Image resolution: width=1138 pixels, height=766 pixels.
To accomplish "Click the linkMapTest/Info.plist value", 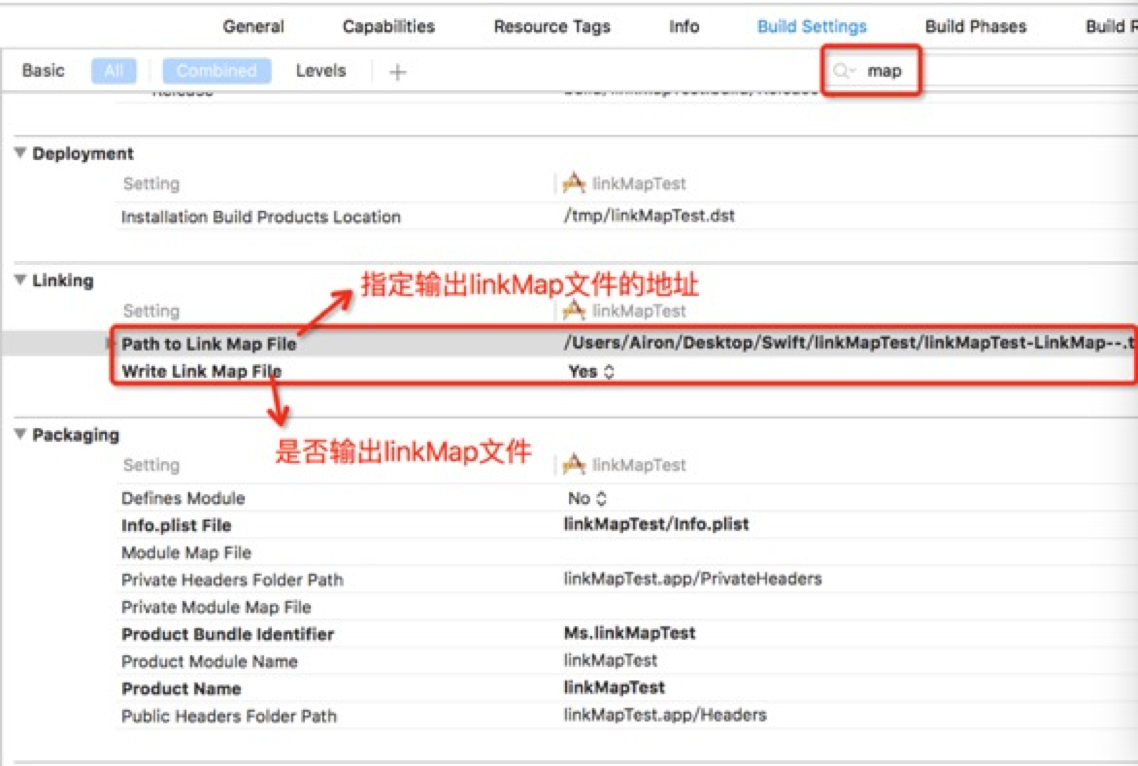I will (x=656, y=524).
